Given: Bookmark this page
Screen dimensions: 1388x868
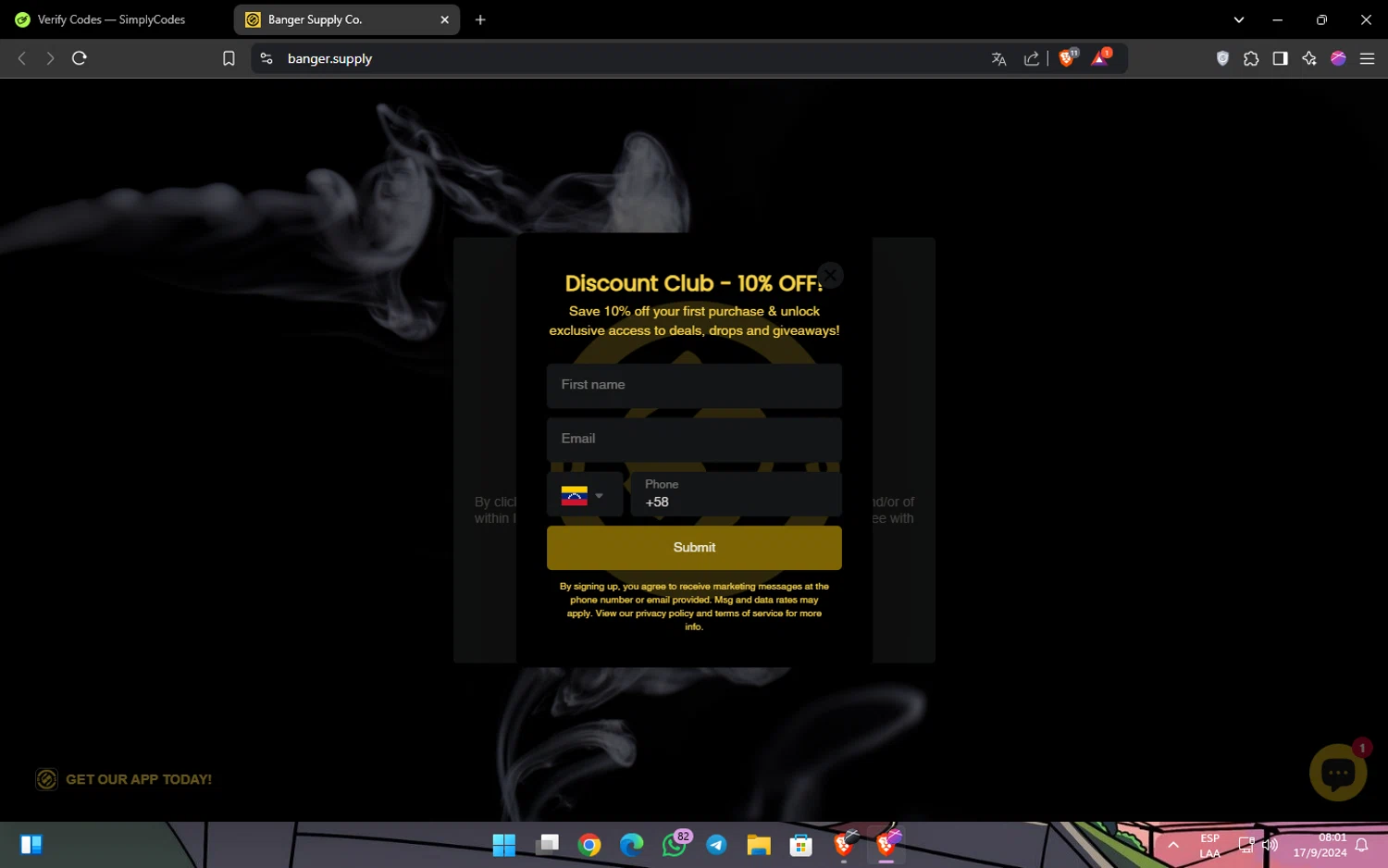Looking at the screenshot, I should click(229, 58).
